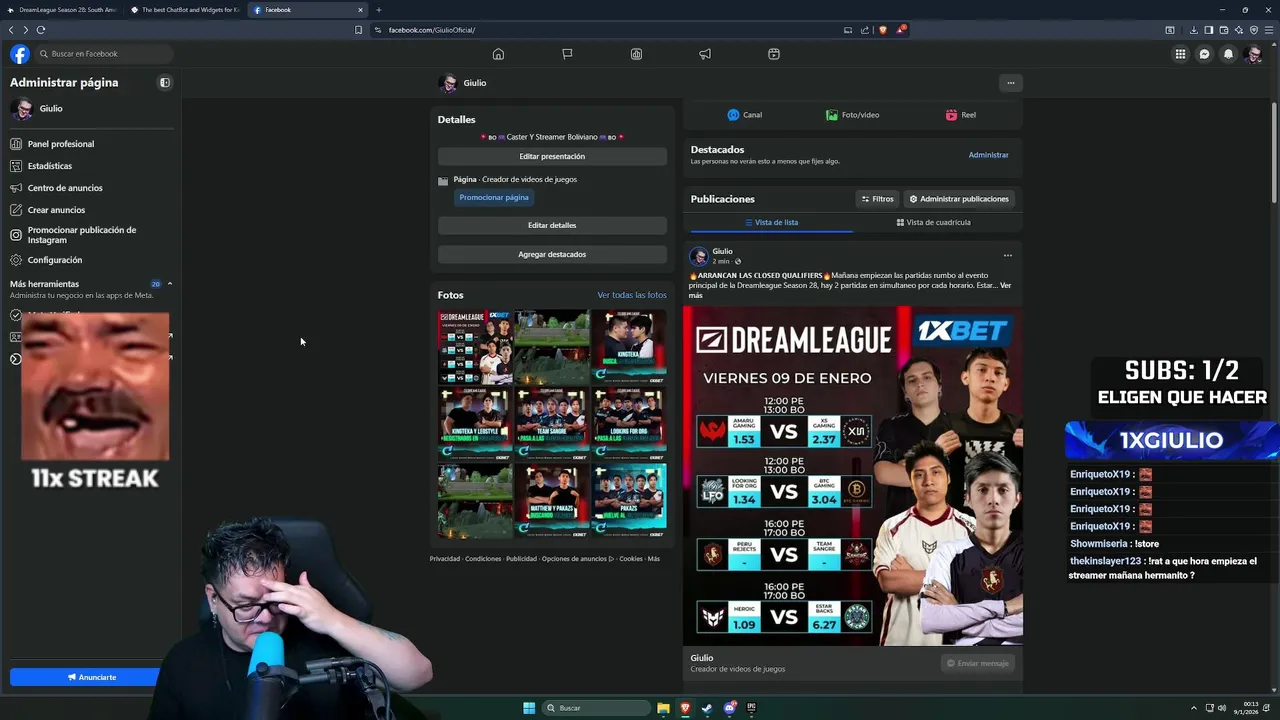Viewport: 1280px width, 720px height.
Task: Open Steam from the taskbar
Action: point(707,708)
